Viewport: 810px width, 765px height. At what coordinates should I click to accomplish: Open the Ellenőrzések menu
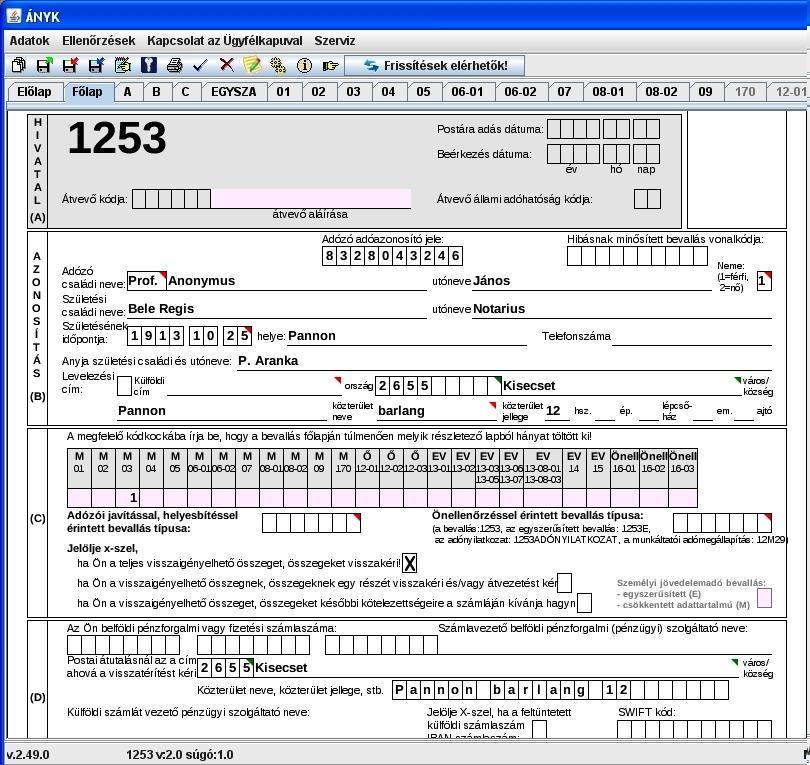pyautogui.click(x=99, y=41)
